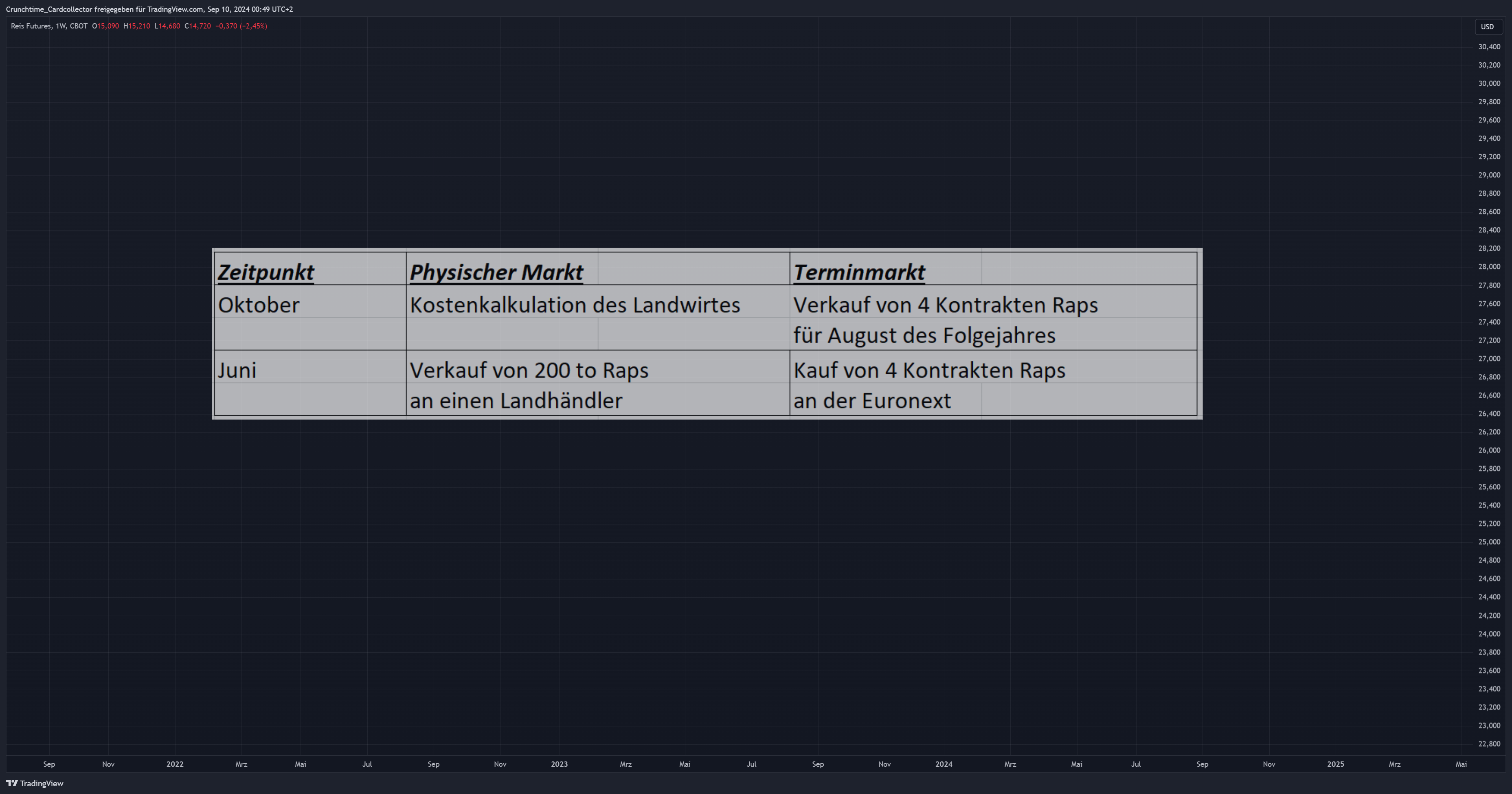Select the open value O15,090
Viewport: 1512px width, 794px height.
coord(105,26)
